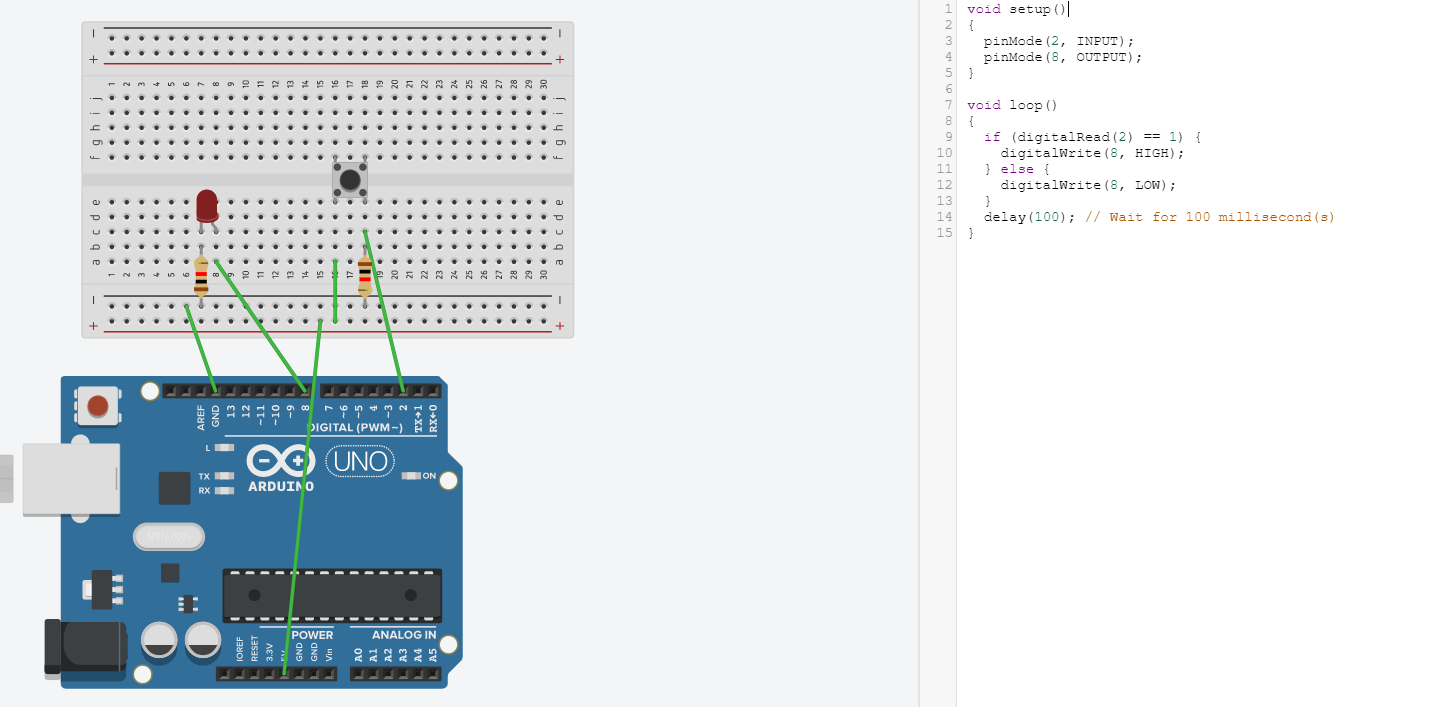Screen dimensions: 1436x707
Task: Click line number 9 in gutter
Action: [947, 137]
